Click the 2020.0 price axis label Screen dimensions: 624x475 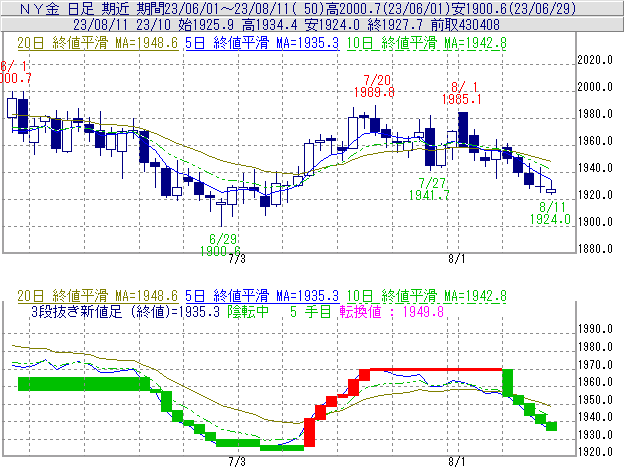(595, 60)
